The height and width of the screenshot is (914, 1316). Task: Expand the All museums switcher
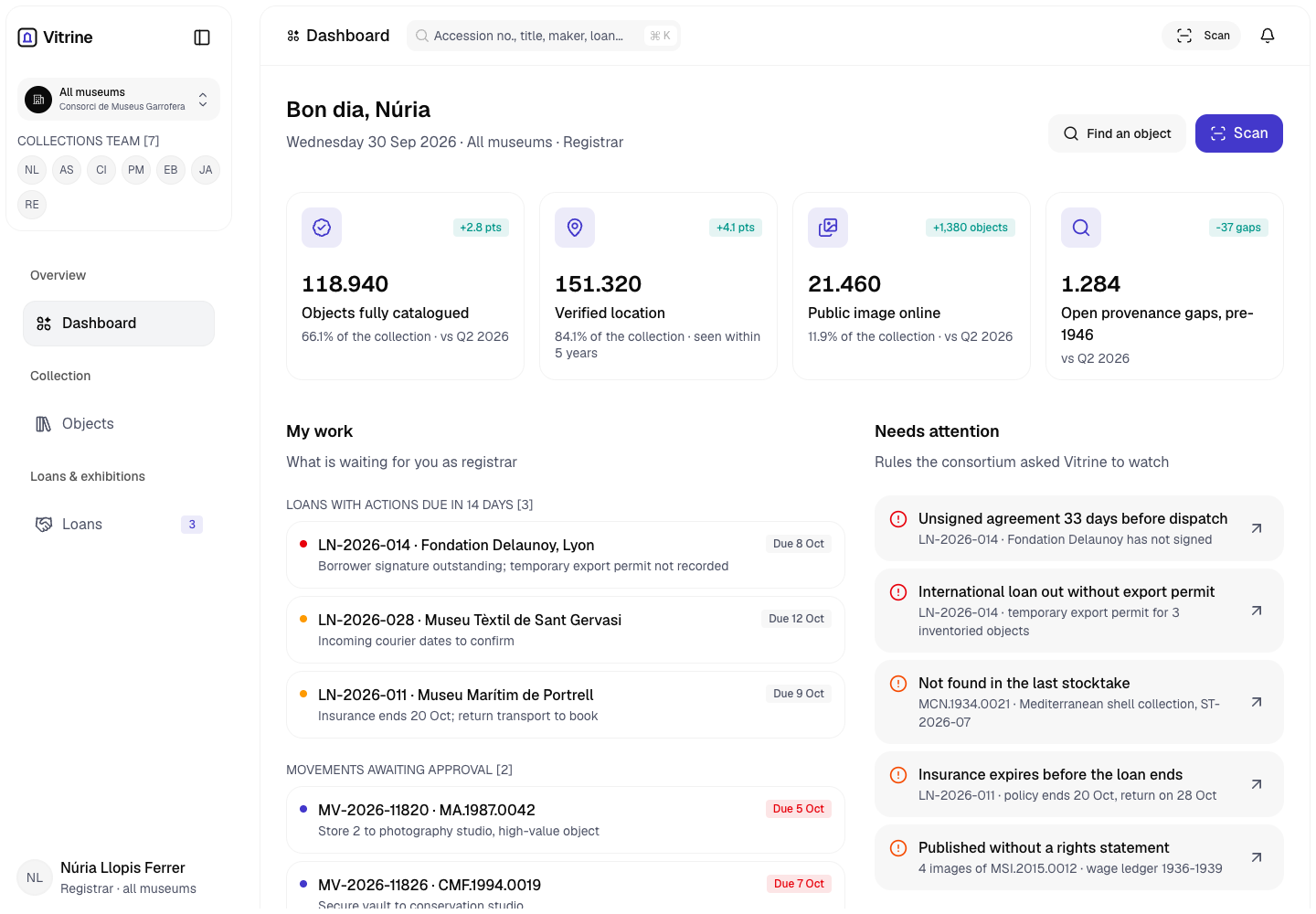point(119,99)
